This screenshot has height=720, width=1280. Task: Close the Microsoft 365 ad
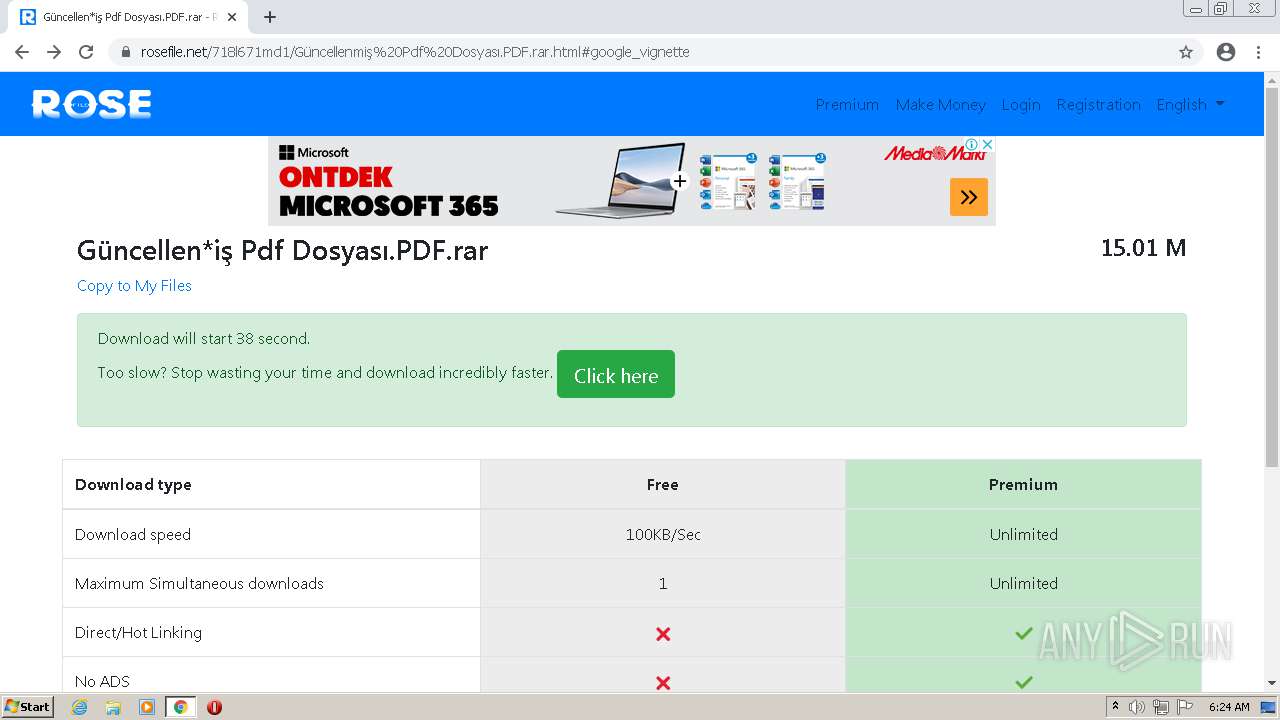point(987,145)
